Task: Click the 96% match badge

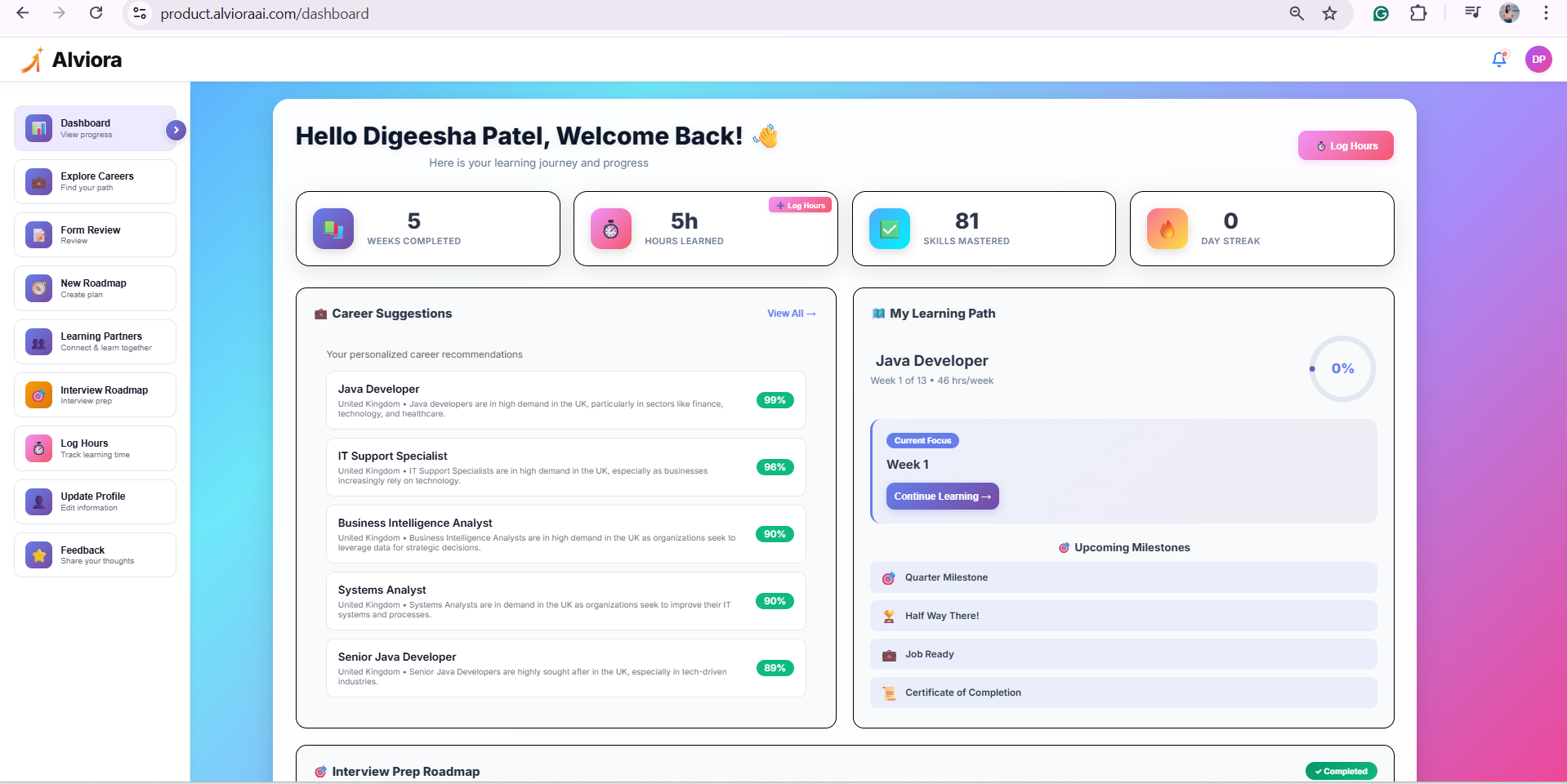Action: [775, 467]
